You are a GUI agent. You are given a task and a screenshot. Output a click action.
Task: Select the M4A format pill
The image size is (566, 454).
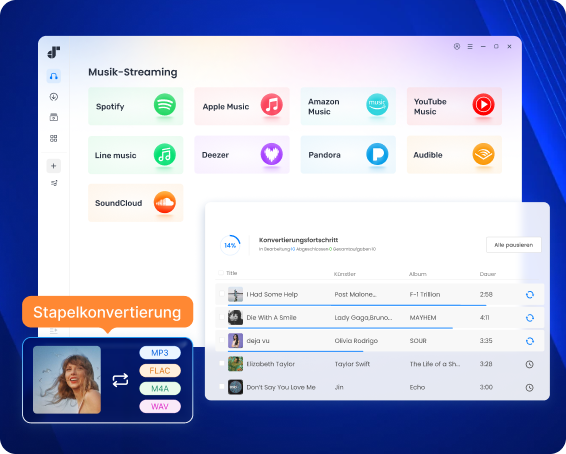tap(160, 388)
